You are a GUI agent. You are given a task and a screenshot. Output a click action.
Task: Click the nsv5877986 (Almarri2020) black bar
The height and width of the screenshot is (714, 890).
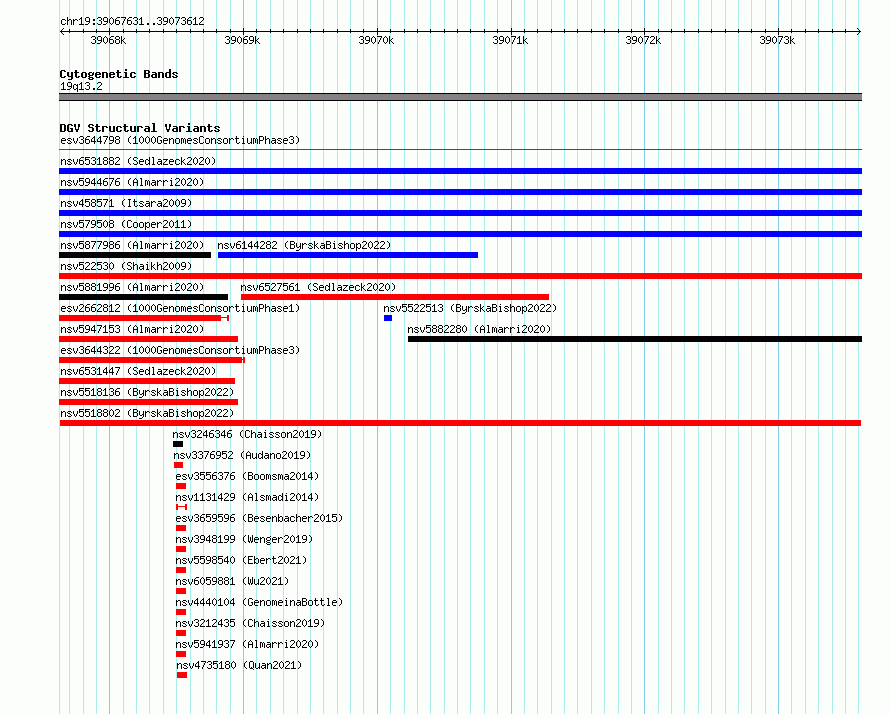(x=135, y=255)
